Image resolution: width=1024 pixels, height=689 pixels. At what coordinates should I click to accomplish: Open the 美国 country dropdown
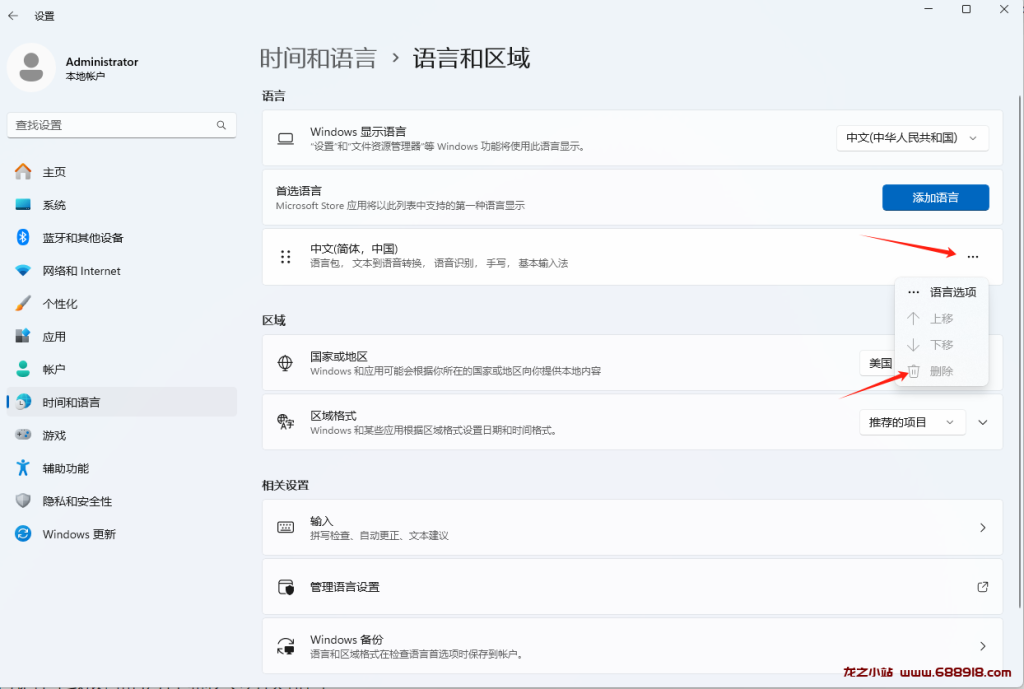(877, 363)
